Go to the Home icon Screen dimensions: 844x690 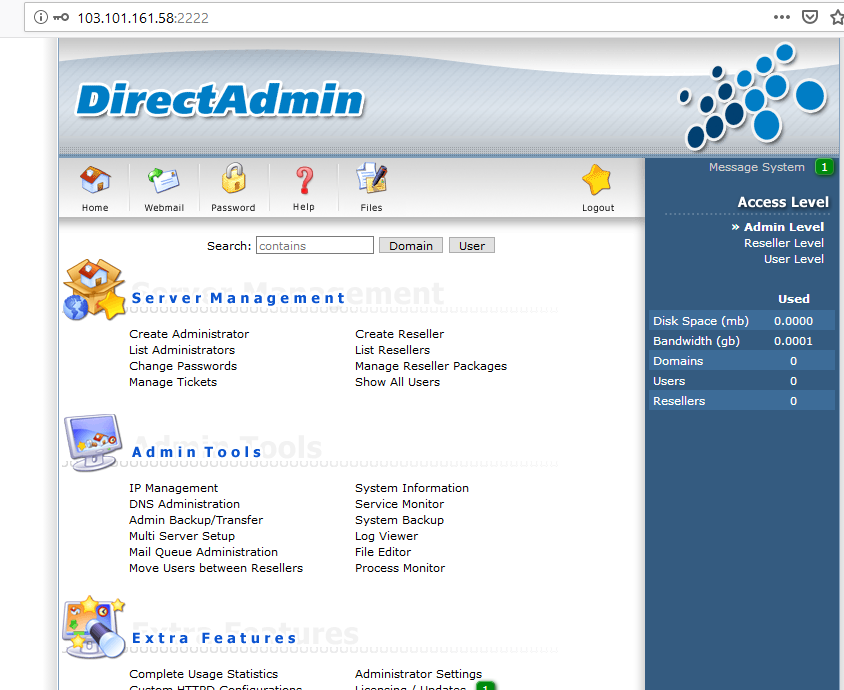click(95, 180)
